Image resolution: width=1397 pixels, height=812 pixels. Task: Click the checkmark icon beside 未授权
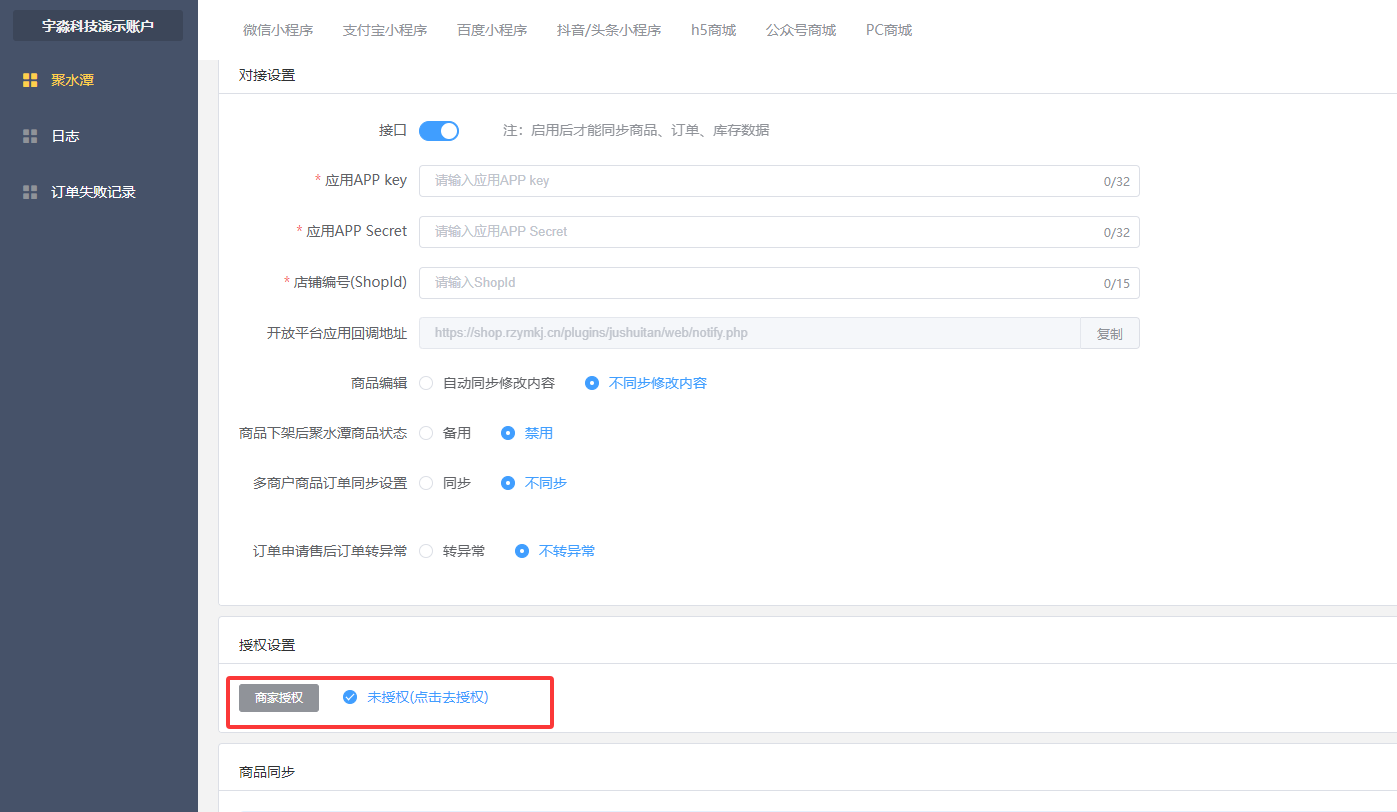[x=350, y=697]
